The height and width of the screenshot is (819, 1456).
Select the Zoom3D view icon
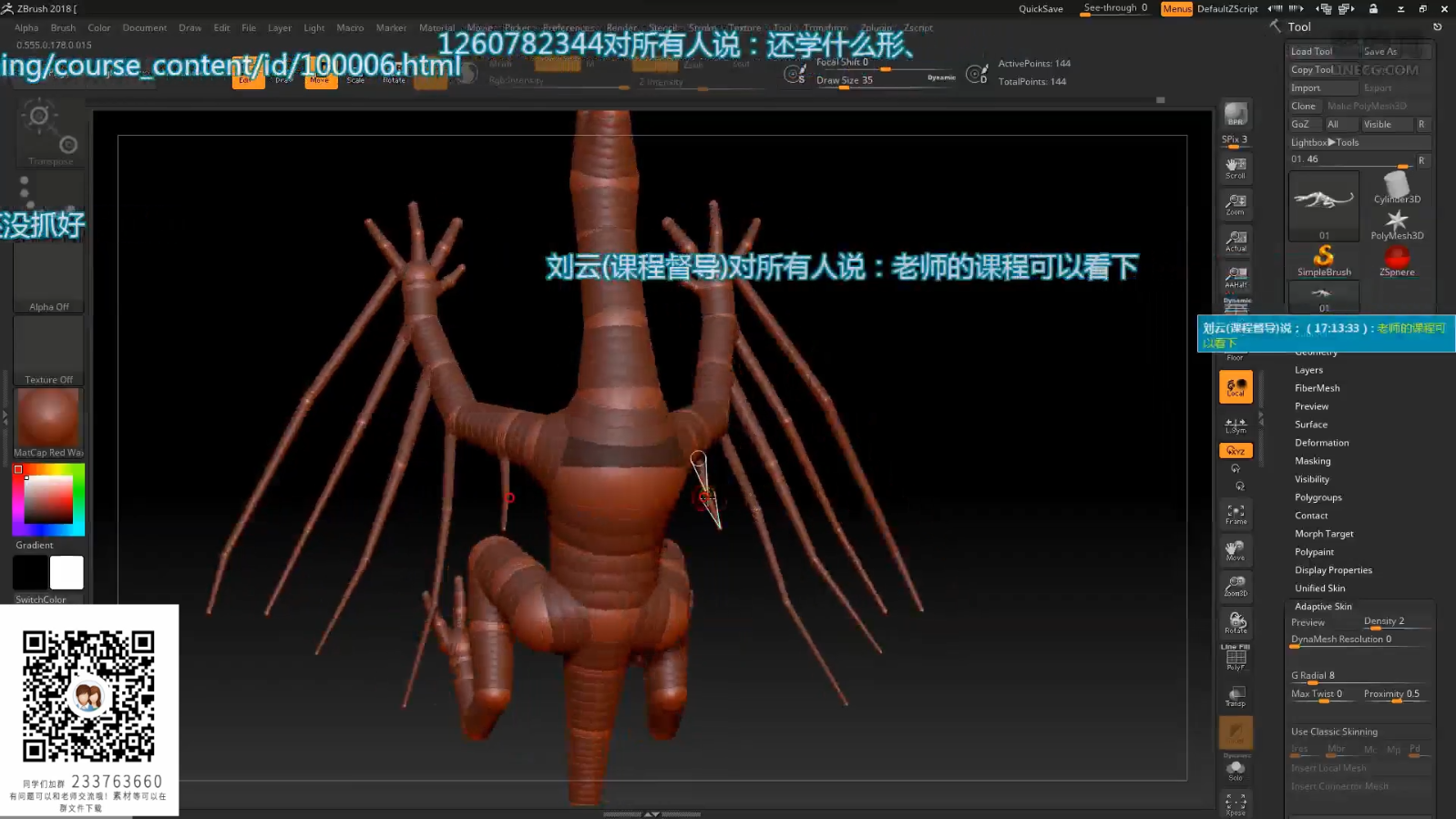(x=1236, y=587)
